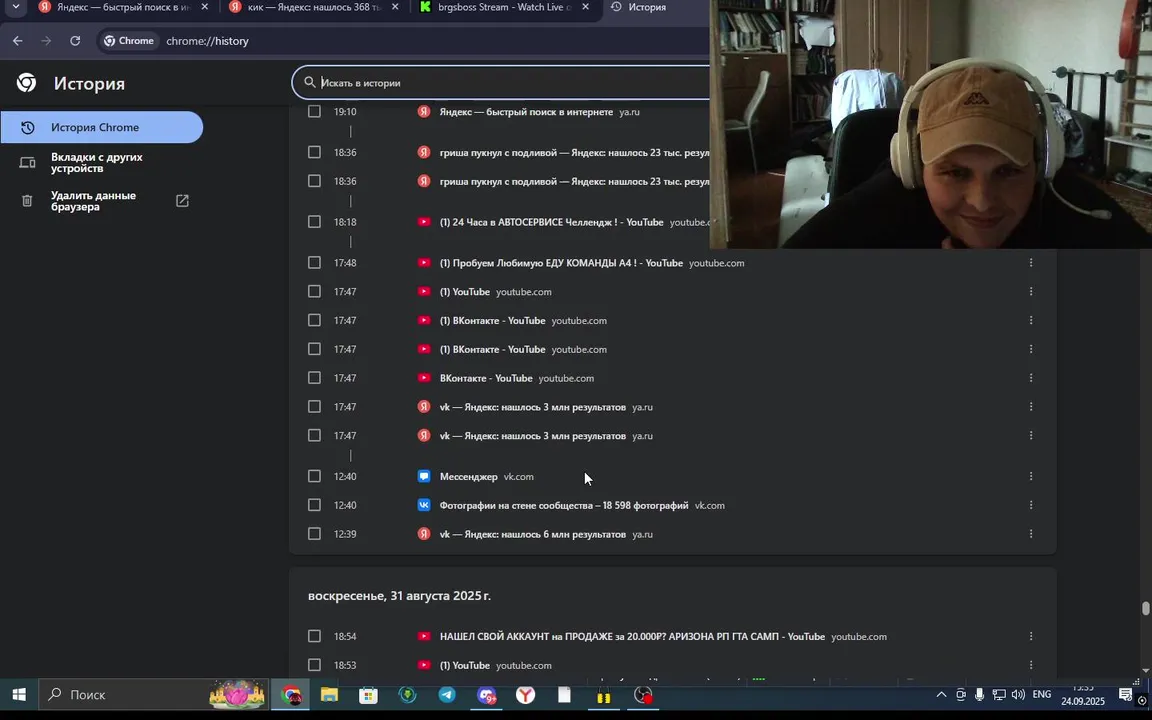Click YouTube favicon of 24 Часа в АВТОСЕРВИСЕ entry
The image size is (1152, 720).
pyautogui.click(x=424, y=222)
